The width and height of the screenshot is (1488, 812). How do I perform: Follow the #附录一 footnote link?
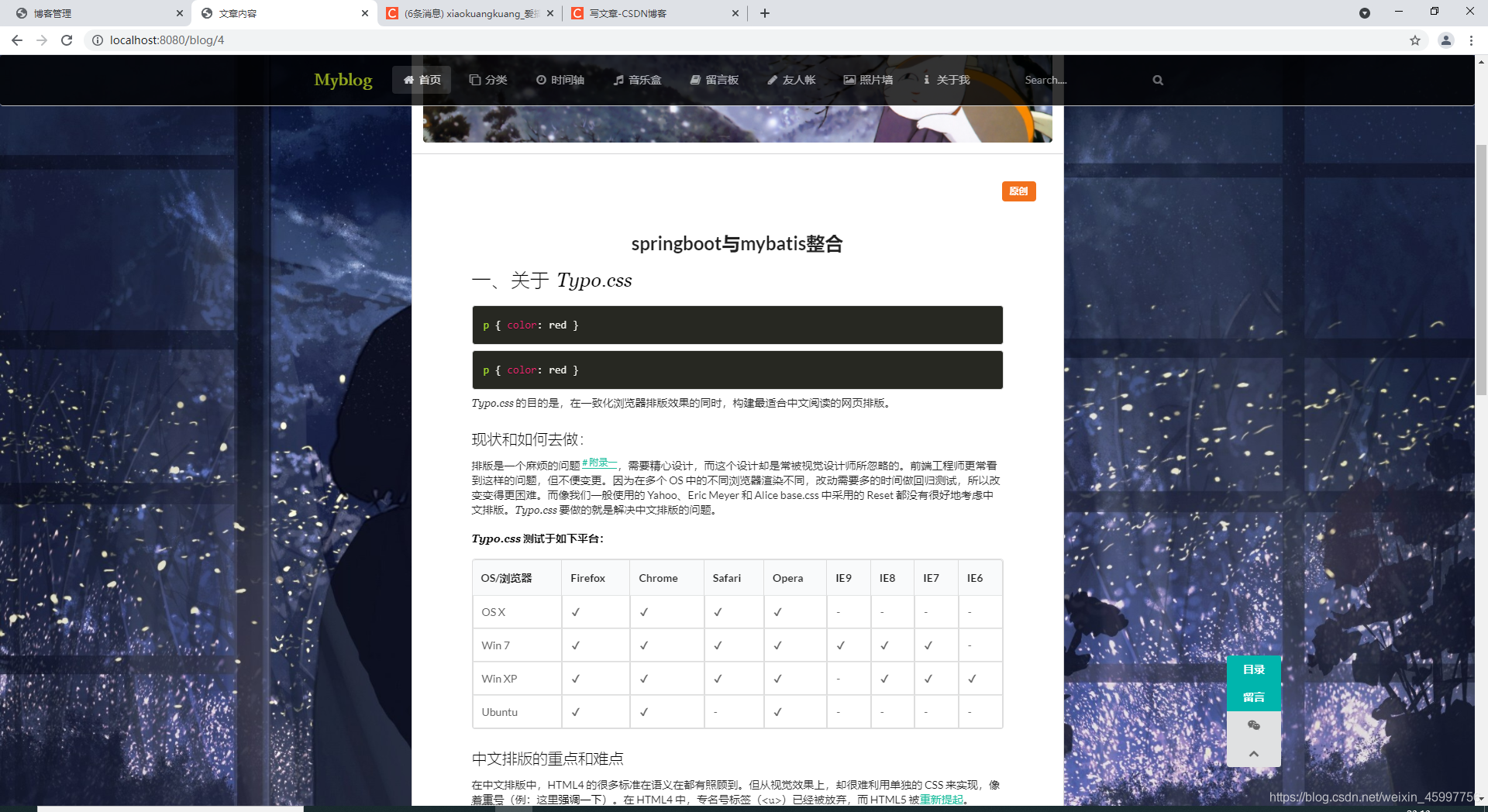point(599,463)
